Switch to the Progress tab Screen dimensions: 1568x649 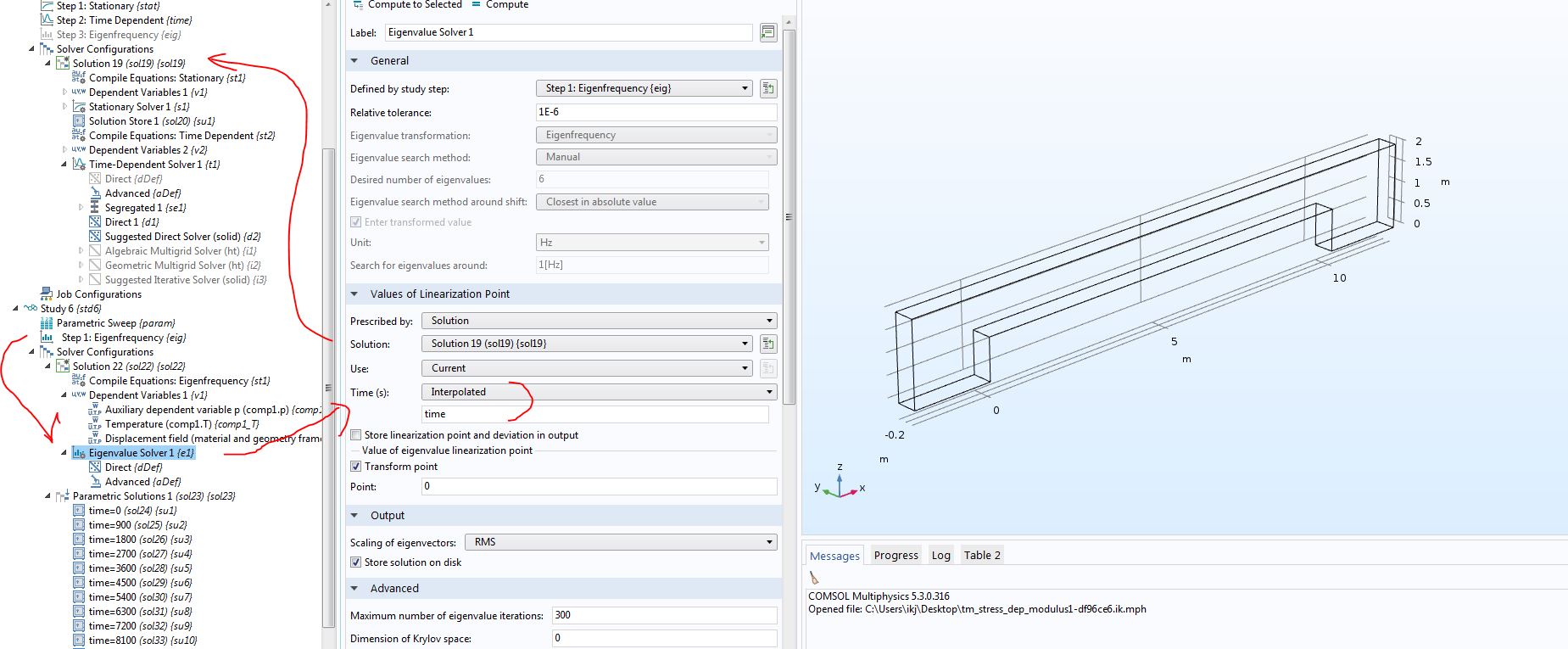tap(896, 556)
